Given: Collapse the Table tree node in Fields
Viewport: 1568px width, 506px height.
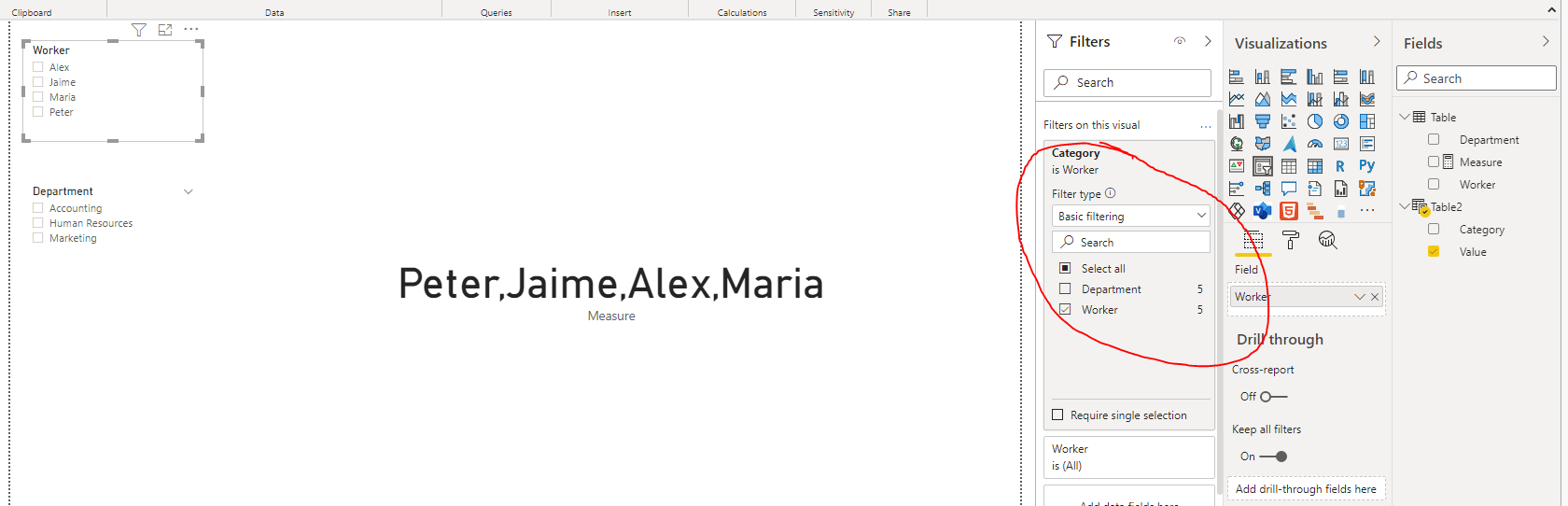Looking at the screenshot, I should pyautogui.click(x=1405, y=117).
